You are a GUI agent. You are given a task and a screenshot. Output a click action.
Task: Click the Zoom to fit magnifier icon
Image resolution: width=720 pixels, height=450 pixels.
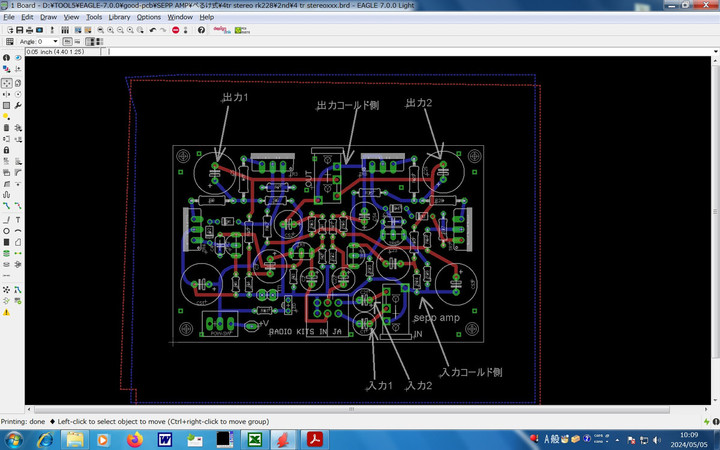pyautogui.click(x=98, y=30)
